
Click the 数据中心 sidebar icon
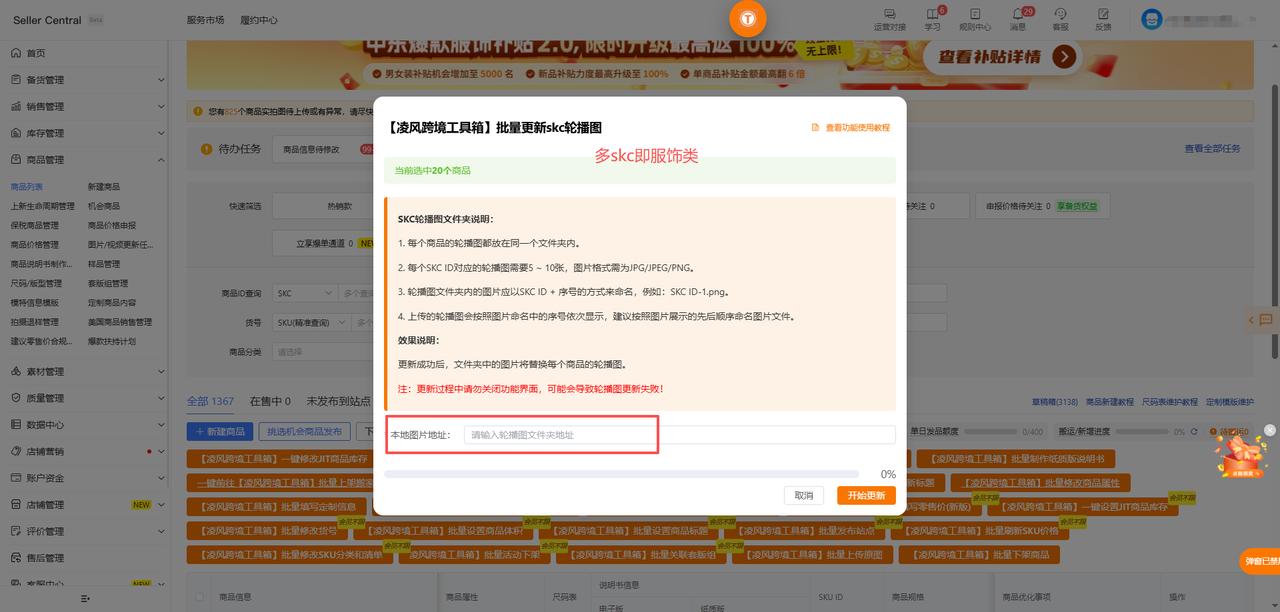16,424
